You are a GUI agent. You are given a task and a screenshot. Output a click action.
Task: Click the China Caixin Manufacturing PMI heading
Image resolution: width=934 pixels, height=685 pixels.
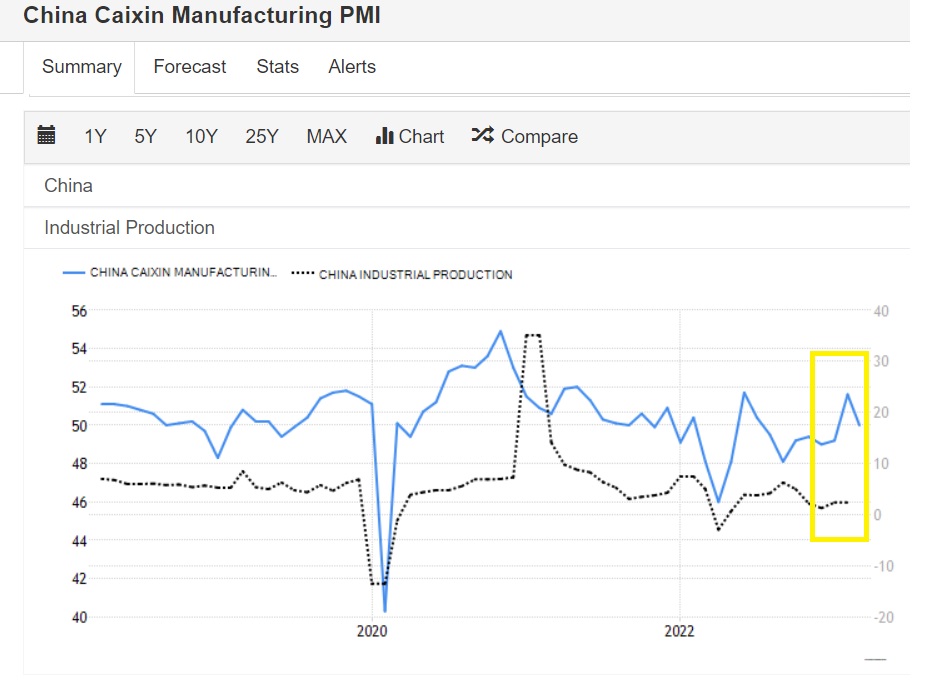(201, 15)
